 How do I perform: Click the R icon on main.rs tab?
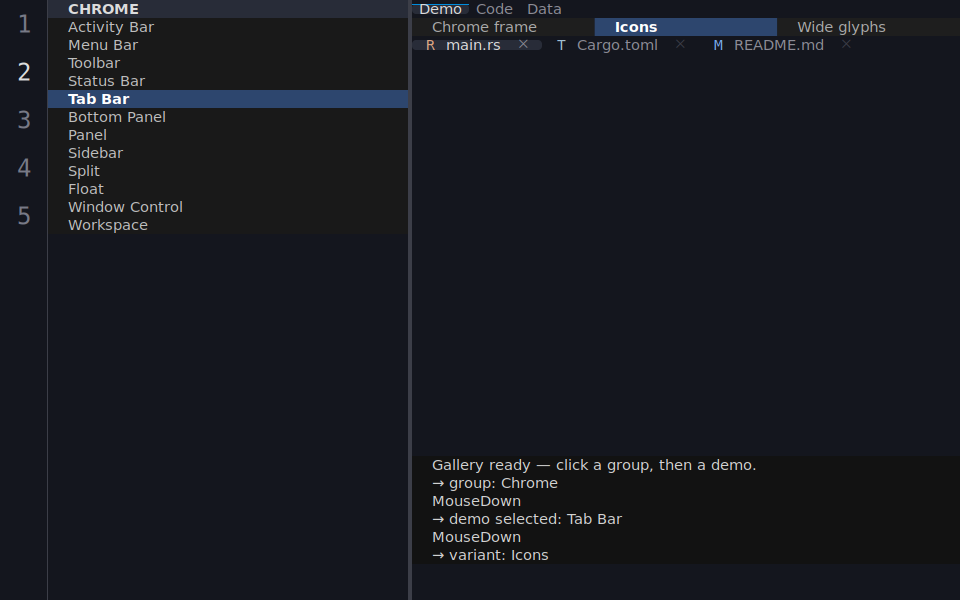pos(430,45)
